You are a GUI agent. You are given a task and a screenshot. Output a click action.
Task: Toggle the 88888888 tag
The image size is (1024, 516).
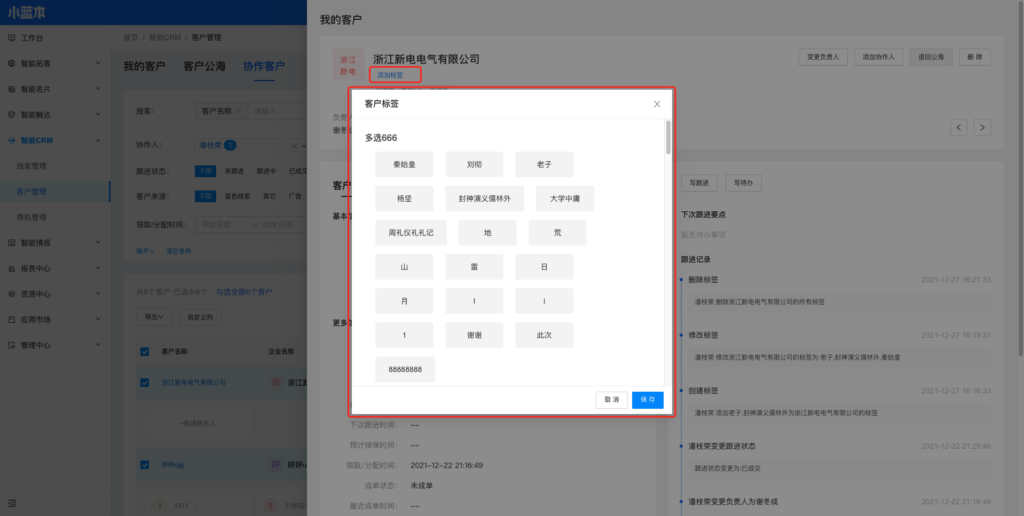point(404,369)
